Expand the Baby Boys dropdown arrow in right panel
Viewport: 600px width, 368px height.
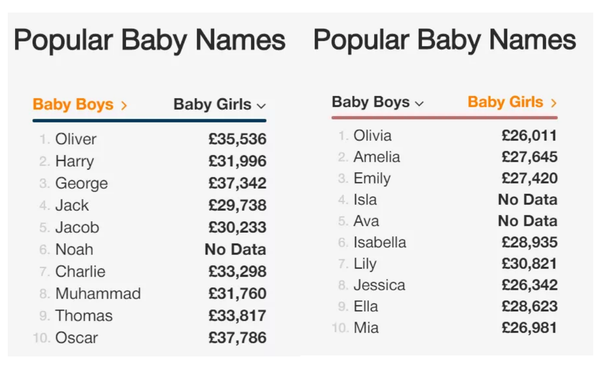pos(419,104)
